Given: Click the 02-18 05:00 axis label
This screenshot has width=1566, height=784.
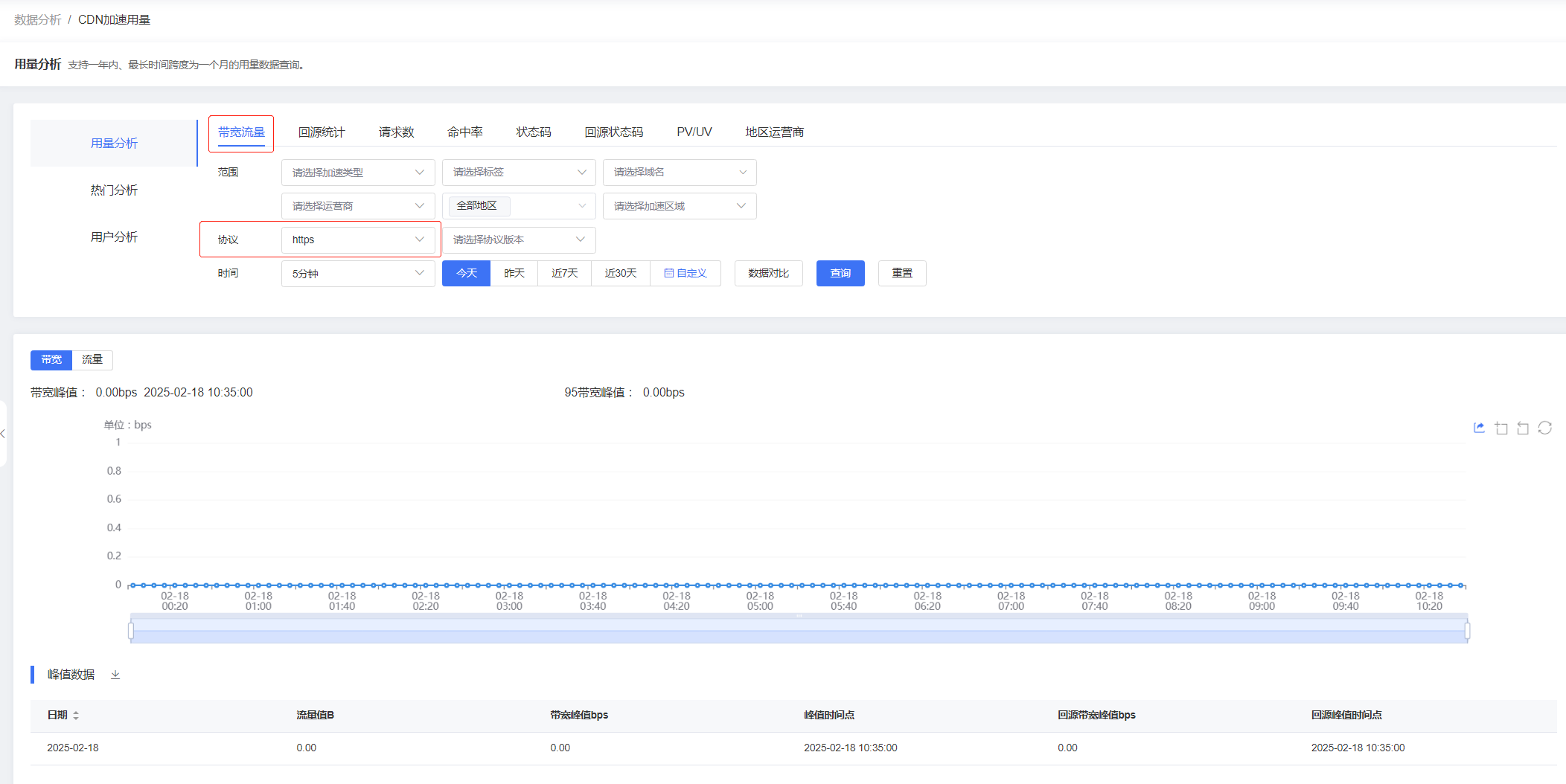Looking at the screenshot, I should tap(760, 601).
